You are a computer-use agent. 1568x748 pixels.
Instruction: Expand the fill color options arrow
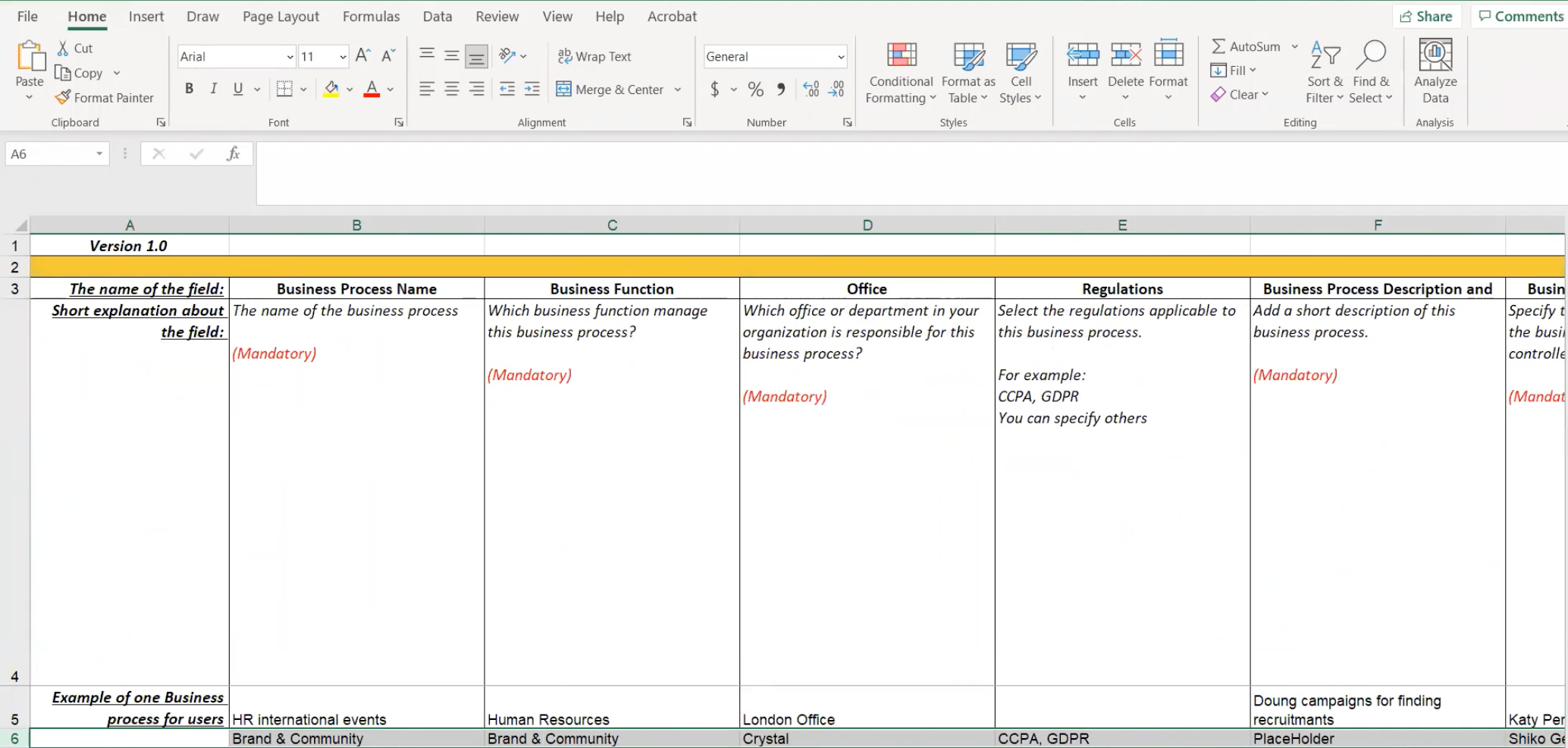[x=350, y=90]
